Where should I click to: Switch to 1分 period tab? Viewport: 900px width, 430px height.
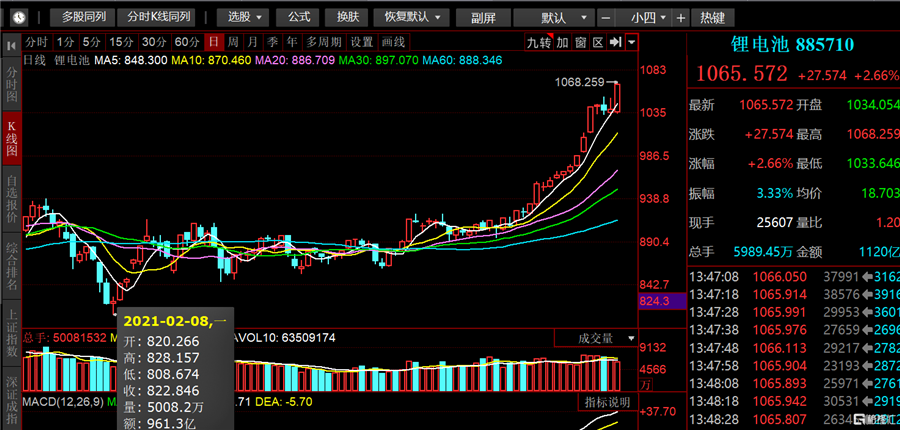(65, 42)
